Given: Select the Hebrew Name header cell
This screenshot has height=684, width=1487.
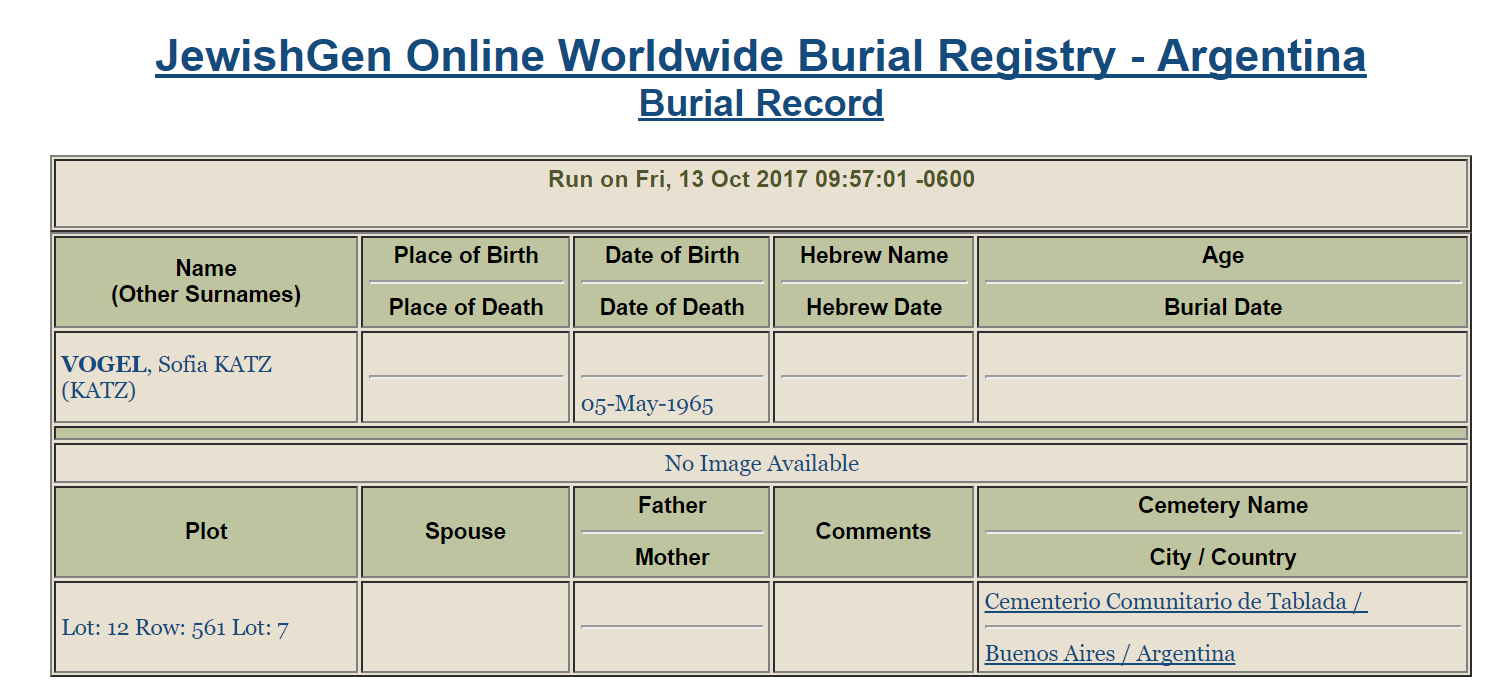Looking at the screenshot, I should 873,256.
